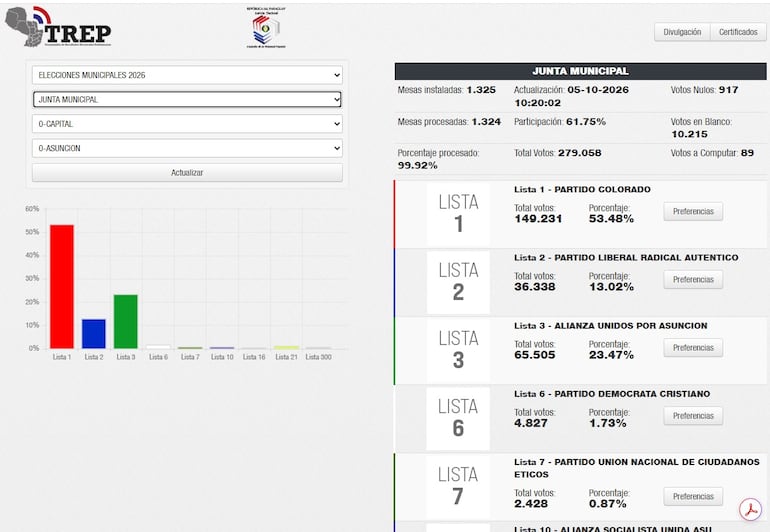Select the LISTA 1 number tile
Image resolution: width=770 pixels, height=532 pixels.
pyautogui.click(x=458, y=214)
